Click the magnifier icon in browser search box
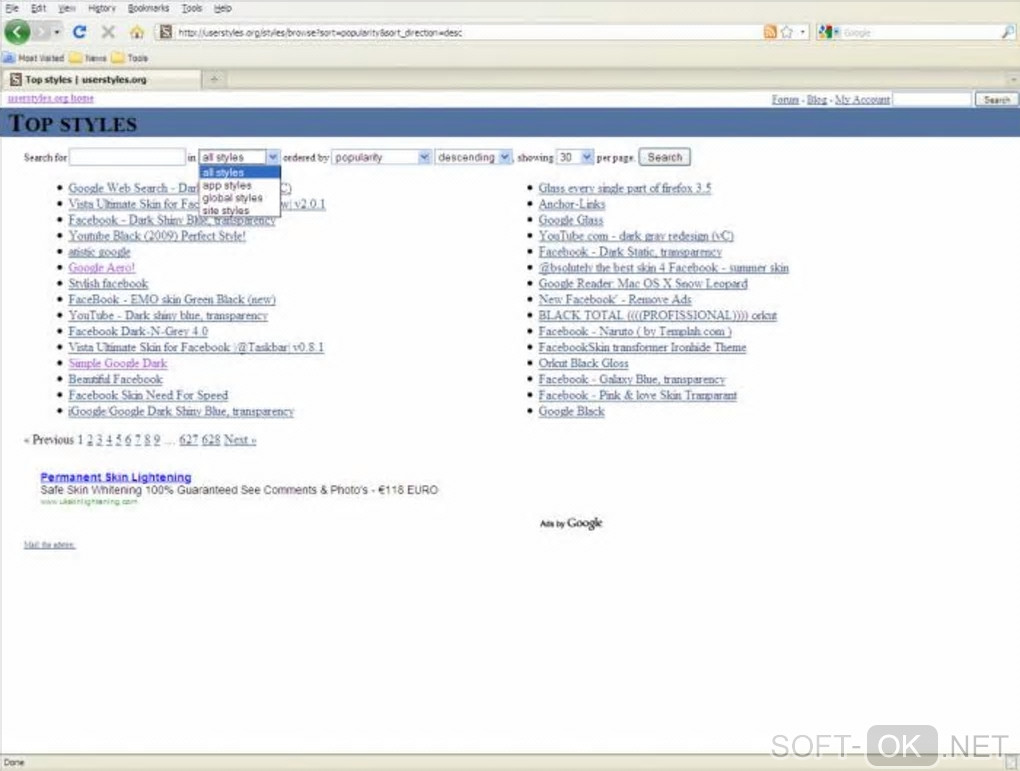This screenshot has height=771, width=1020. (x=1007, y=32)
